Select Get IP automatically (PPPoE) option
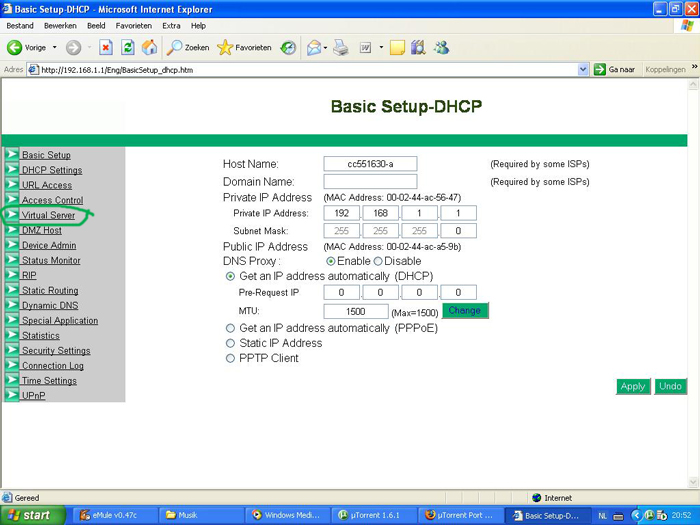This screenshot has height=525, width=700. 230,328
